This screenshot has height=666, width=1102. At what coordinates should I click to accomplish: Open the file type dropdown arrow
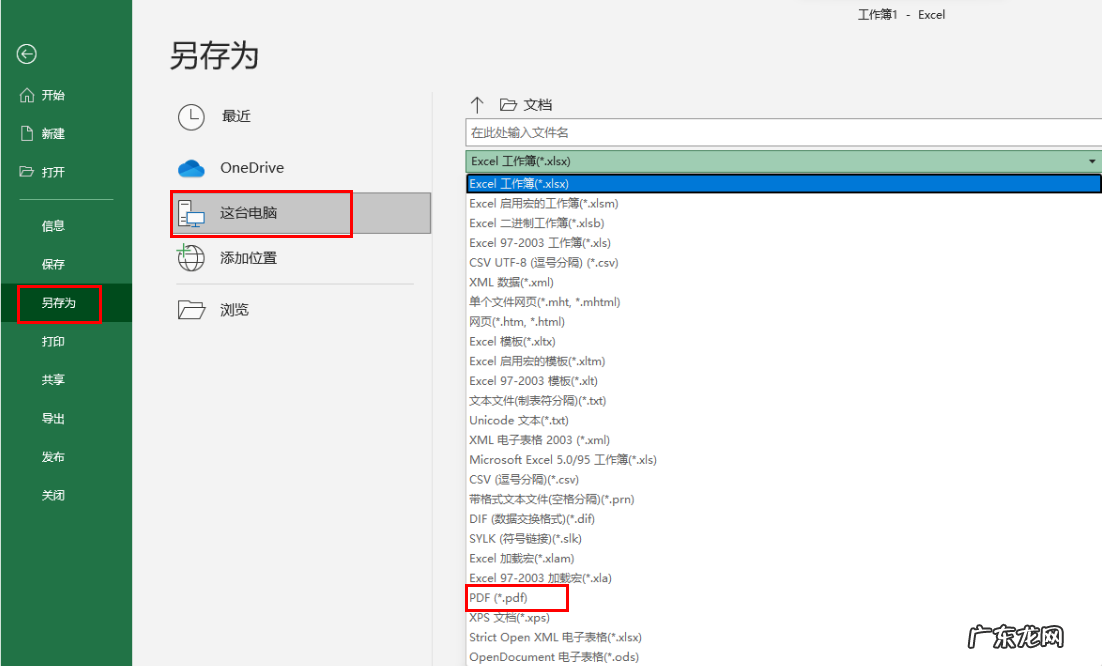point(1092,162)
